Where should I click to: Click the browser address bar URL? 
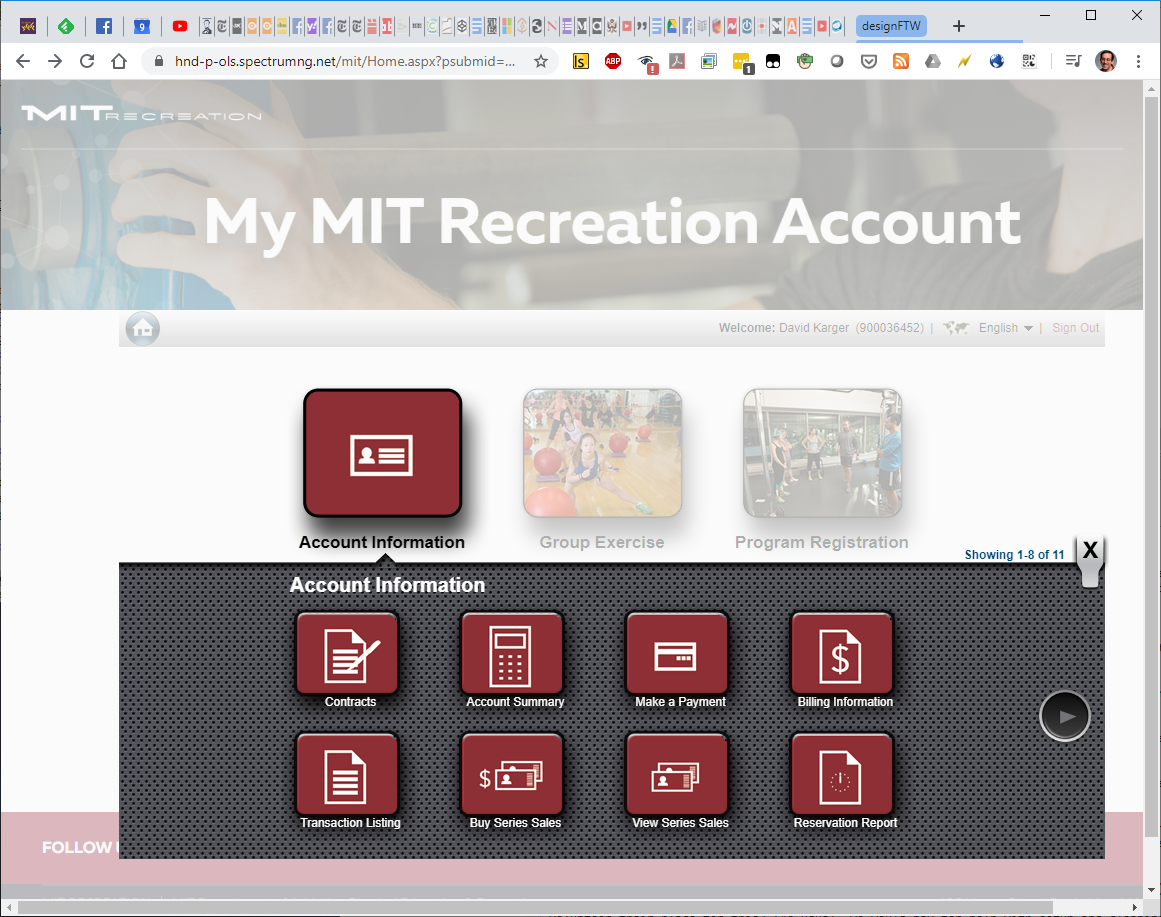345,61
